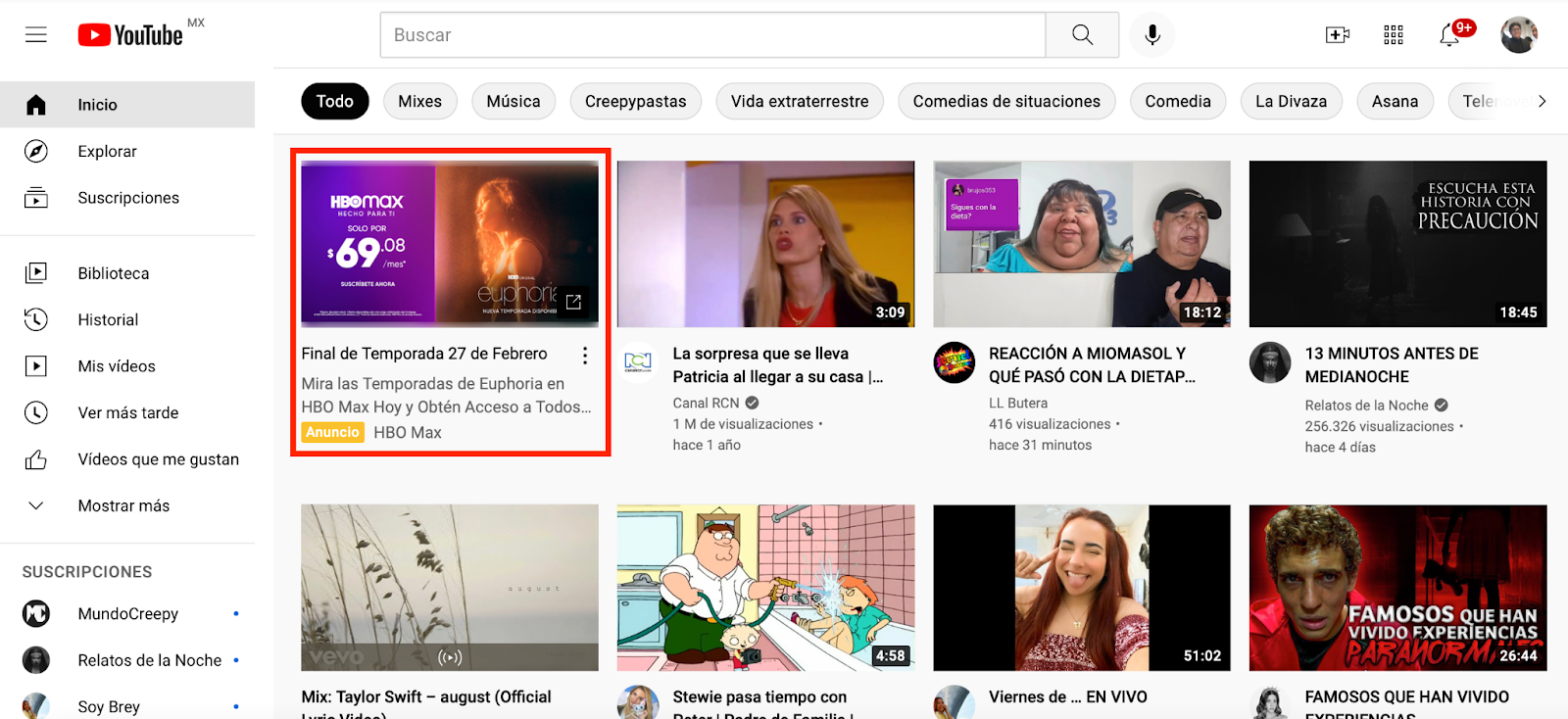The width and height of the screenshot is (1568, 719).
Task: Open the MundoCreepy subscription channel
Action: (x=127, y=613)
